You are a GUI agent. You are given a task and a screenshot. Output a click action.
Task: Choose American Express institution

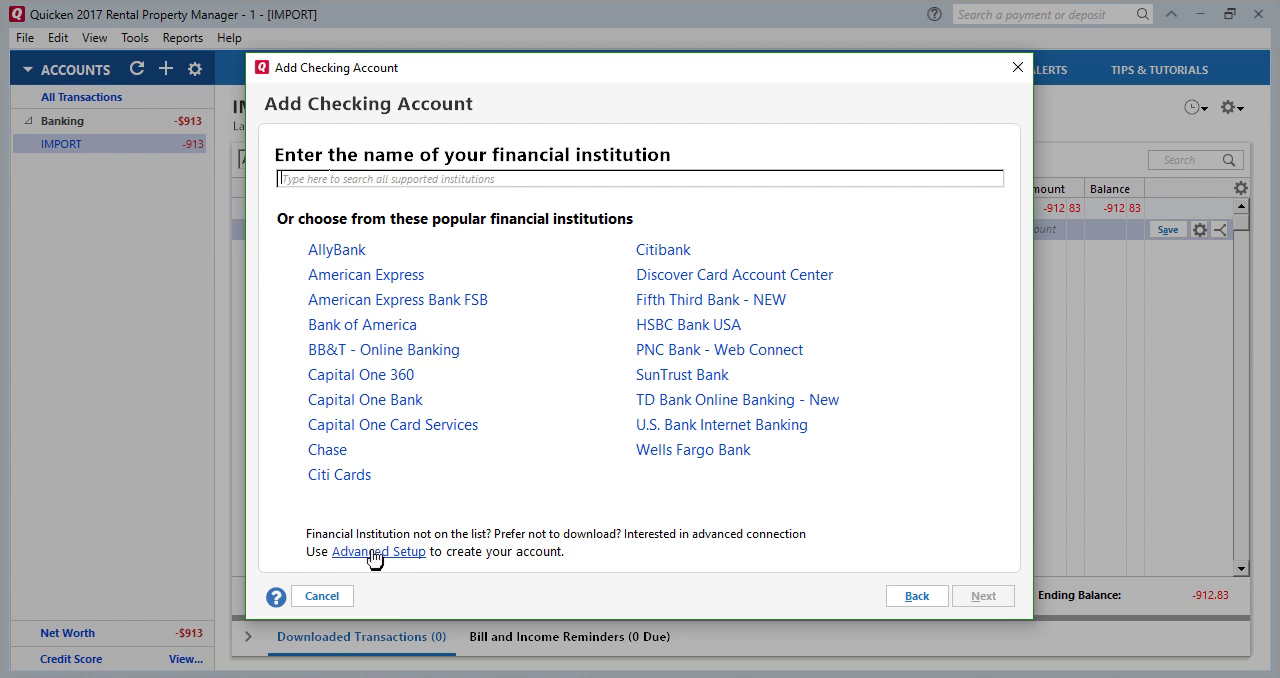click(x=366, y=275)
